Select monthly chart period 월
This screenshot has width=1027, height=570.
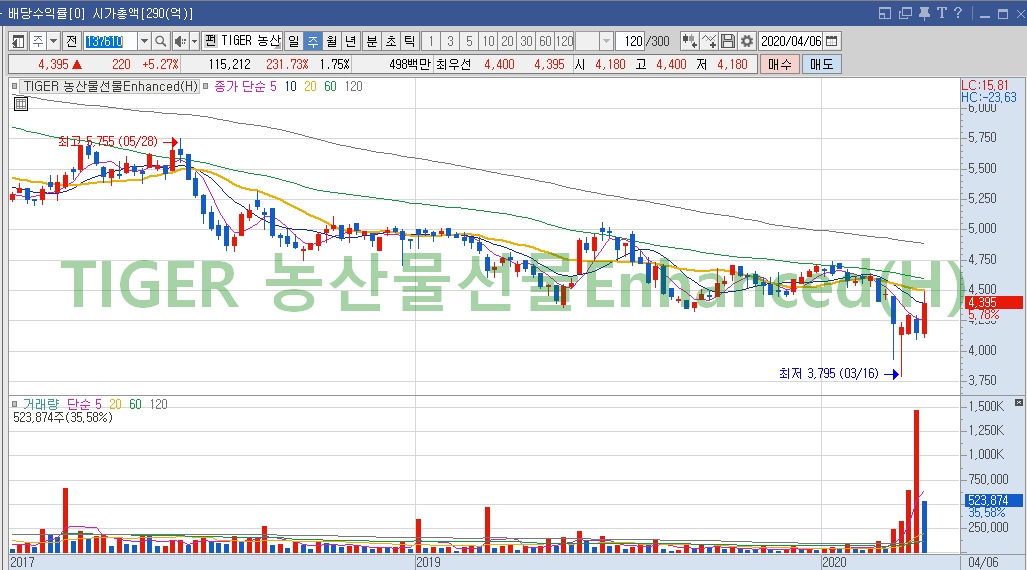click(x=332, y=41)
